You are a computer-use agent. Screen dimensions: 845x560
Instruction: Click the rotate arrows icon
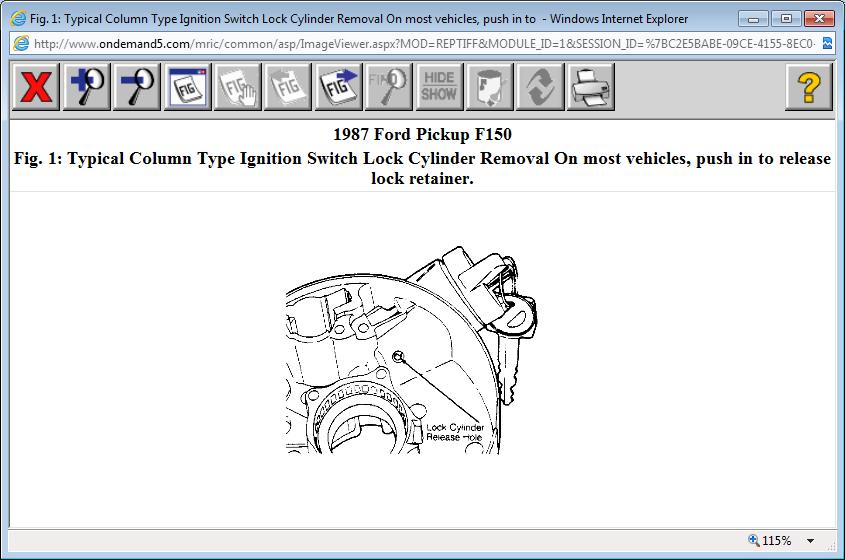pyautogui.click(x=540, y=87)
